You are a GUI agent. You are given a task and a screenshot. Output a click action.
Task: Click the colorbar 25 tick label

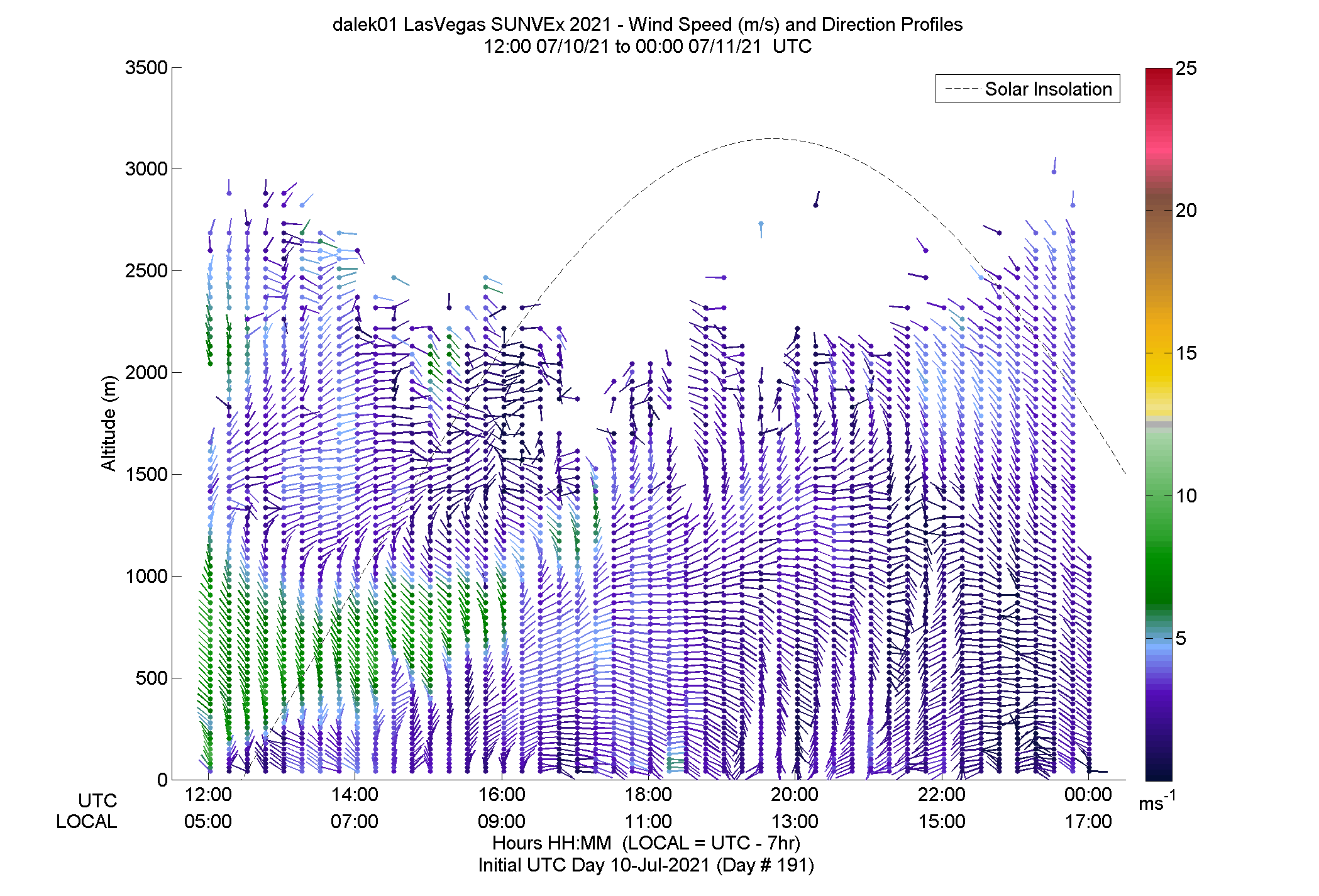click(x=1186, y=68)
